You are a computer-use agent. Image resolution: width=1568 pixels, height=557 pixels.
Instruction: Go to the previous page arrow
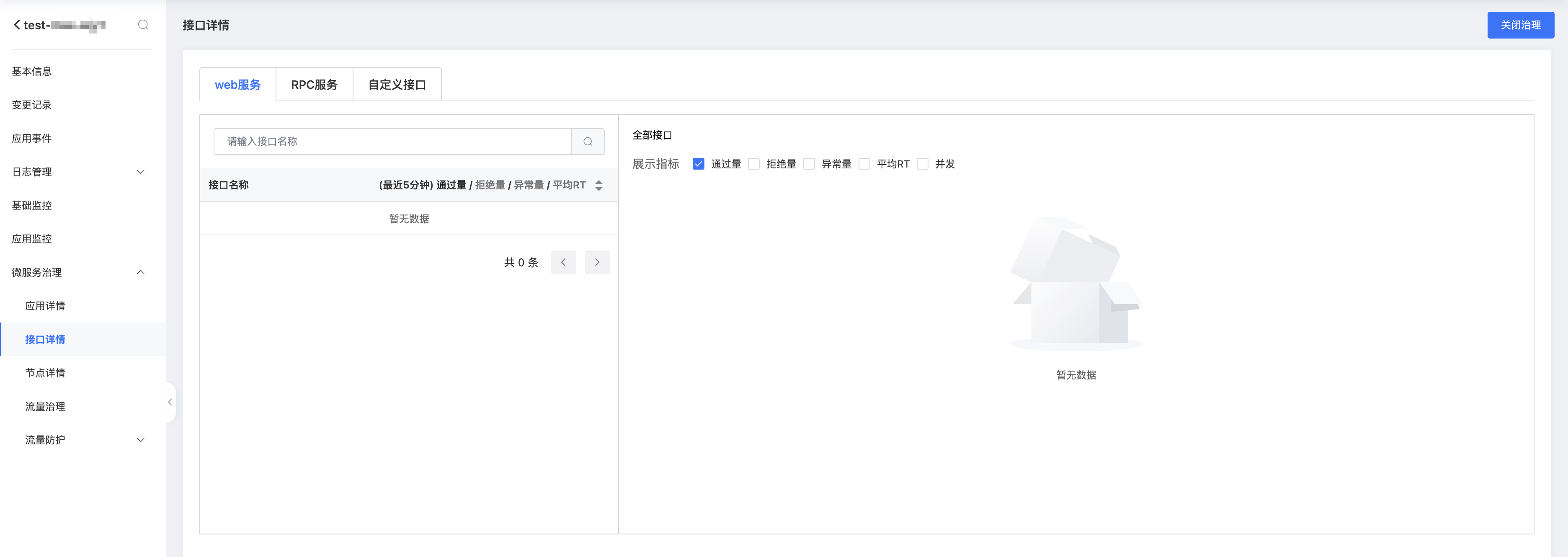click(x=563, y=262)
